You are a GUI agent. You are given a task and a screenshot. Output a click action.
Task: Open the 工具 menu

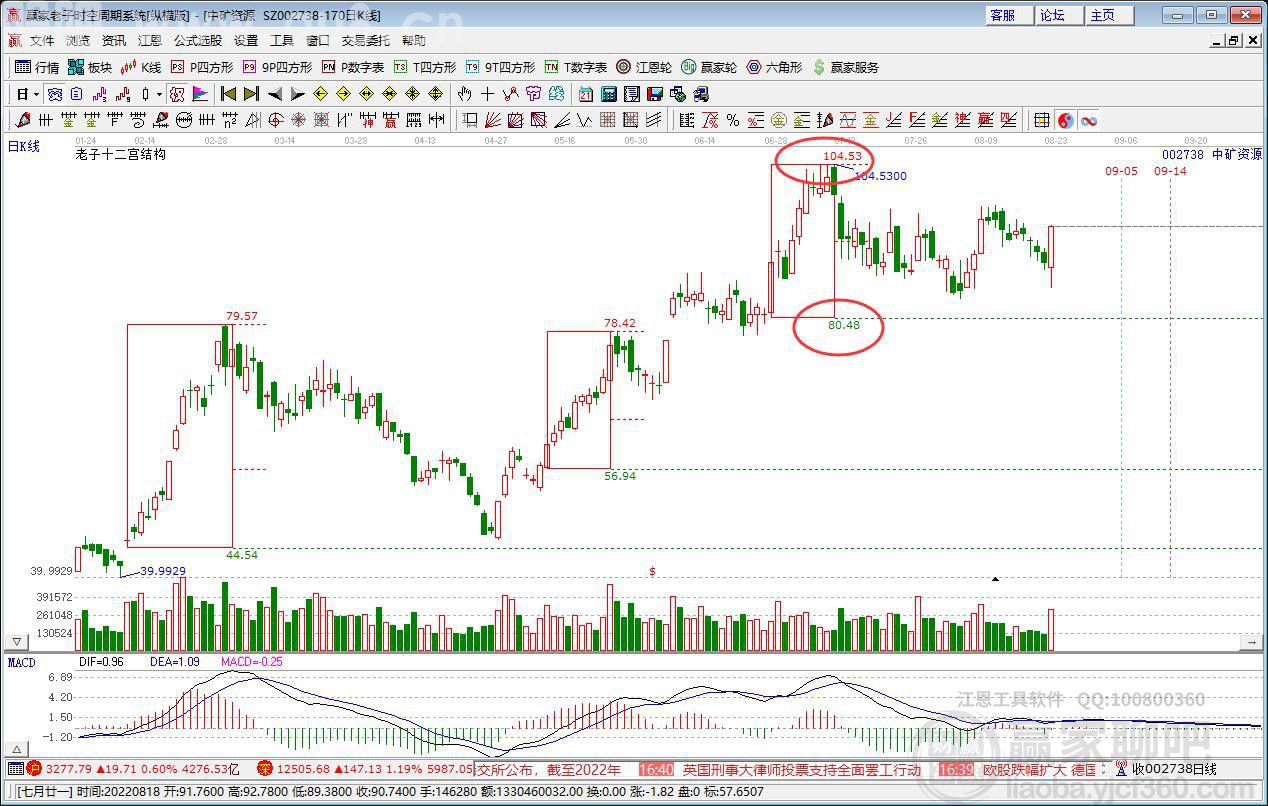point(282,41)
